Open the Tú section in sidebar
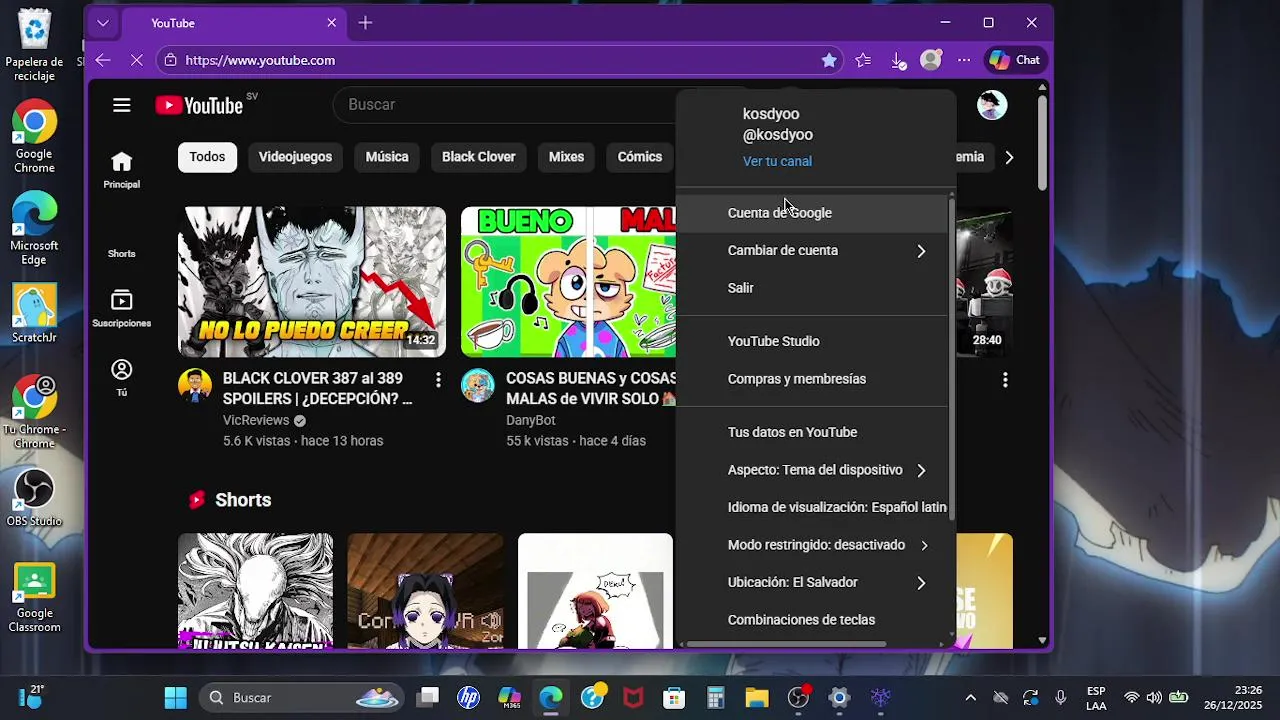Screen dimensions: 1280x720 tap(122, 378)
